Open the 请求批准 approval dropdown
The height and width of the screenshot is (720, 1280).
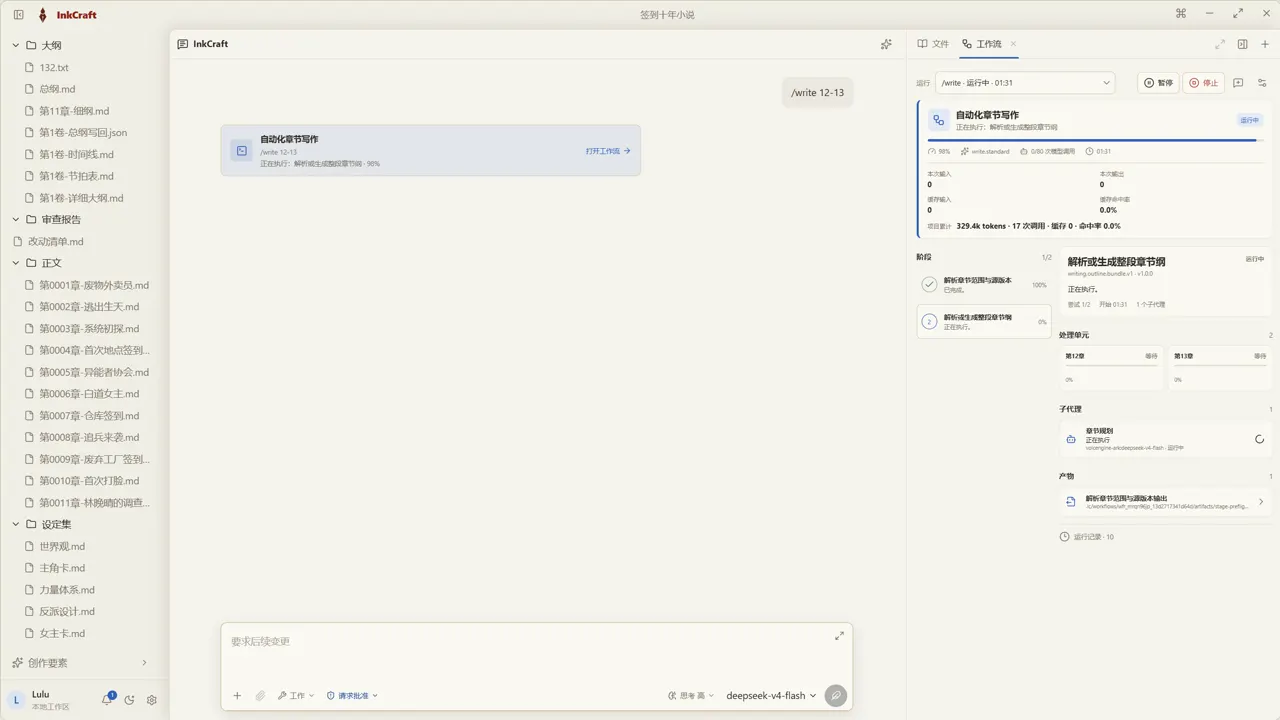[352, 696]
